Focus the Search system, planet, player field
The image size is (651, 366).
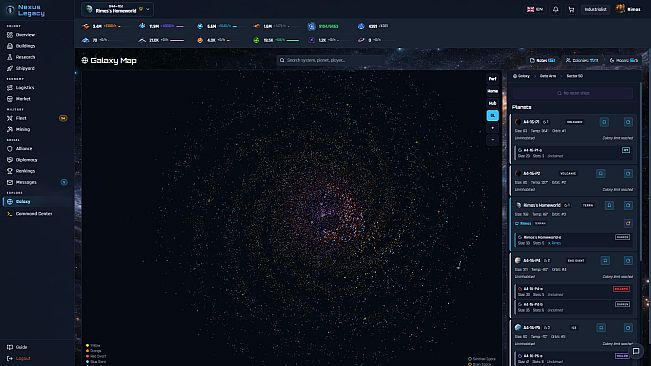pos(330,61)
